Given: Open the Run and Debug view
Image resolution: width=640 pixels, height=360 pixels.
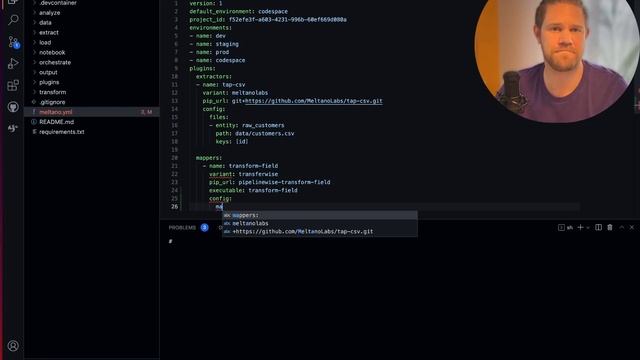Looking at the screenshot, I should pos(13,63).
